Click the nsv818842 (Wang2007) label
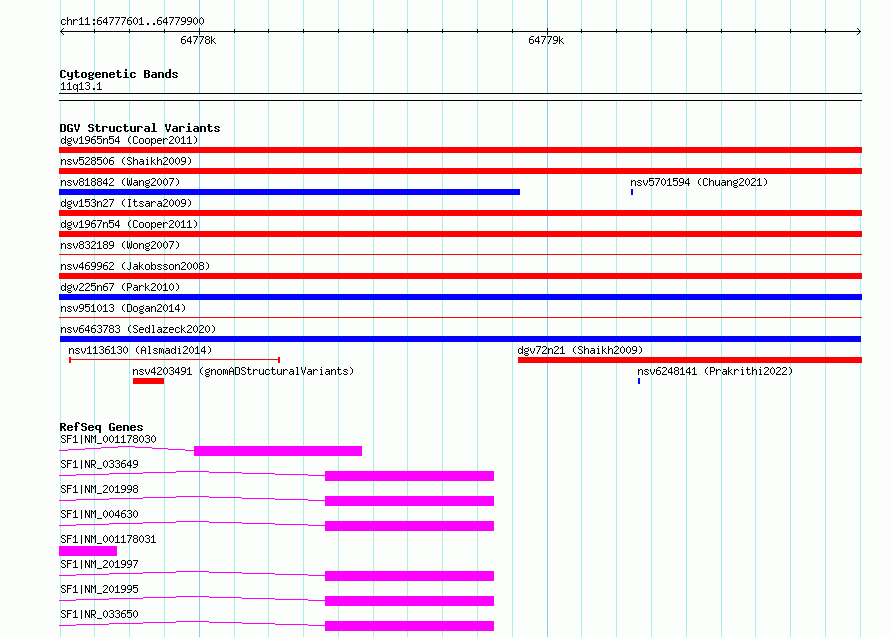This screenshot has width=890, height=637. pyautogui.click(x=120, y=182)
